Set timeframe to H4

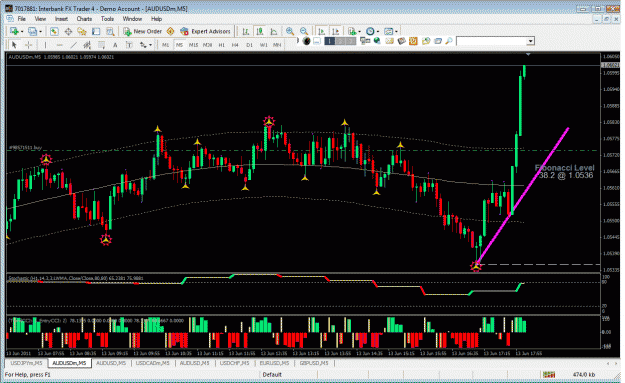(x=235, y=45)
